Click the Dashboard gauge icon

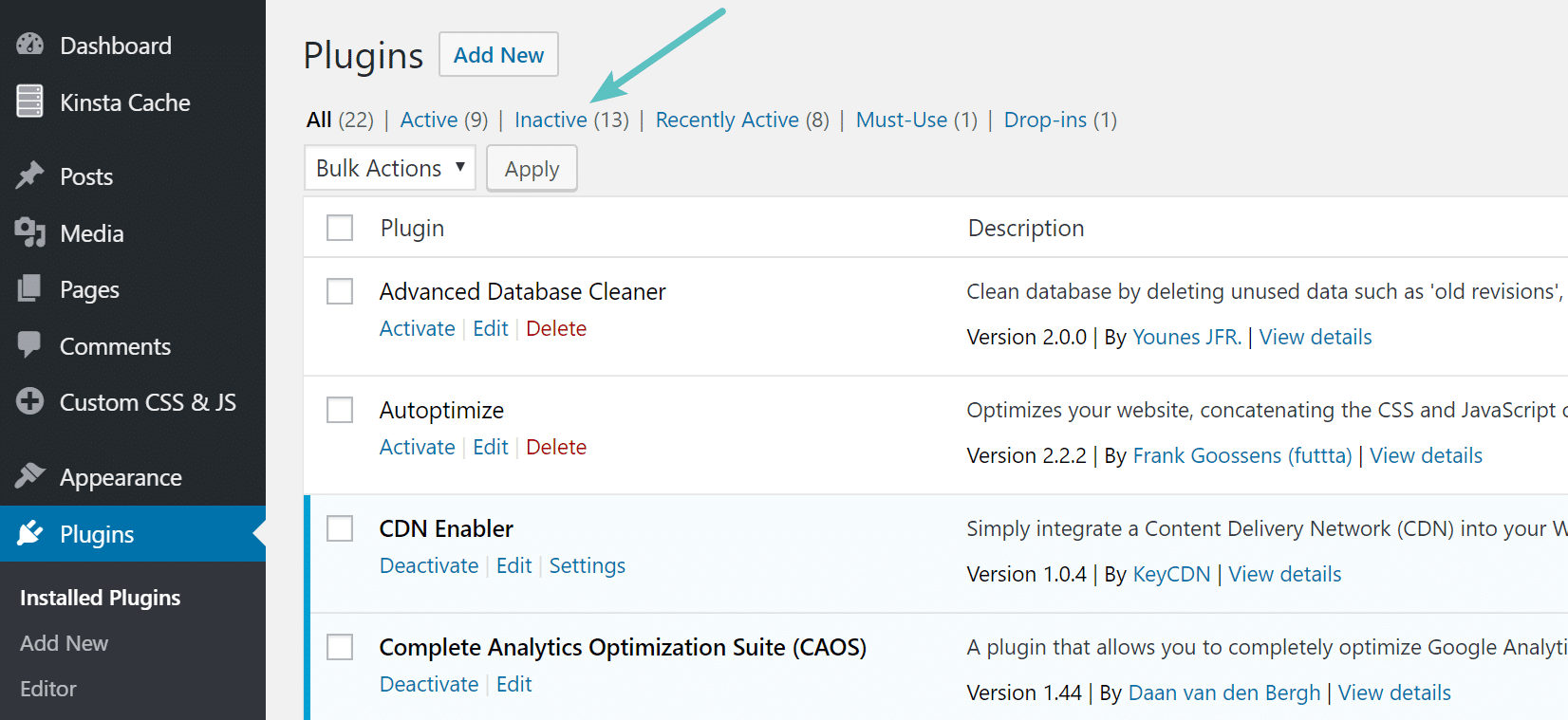pos(30,45)
